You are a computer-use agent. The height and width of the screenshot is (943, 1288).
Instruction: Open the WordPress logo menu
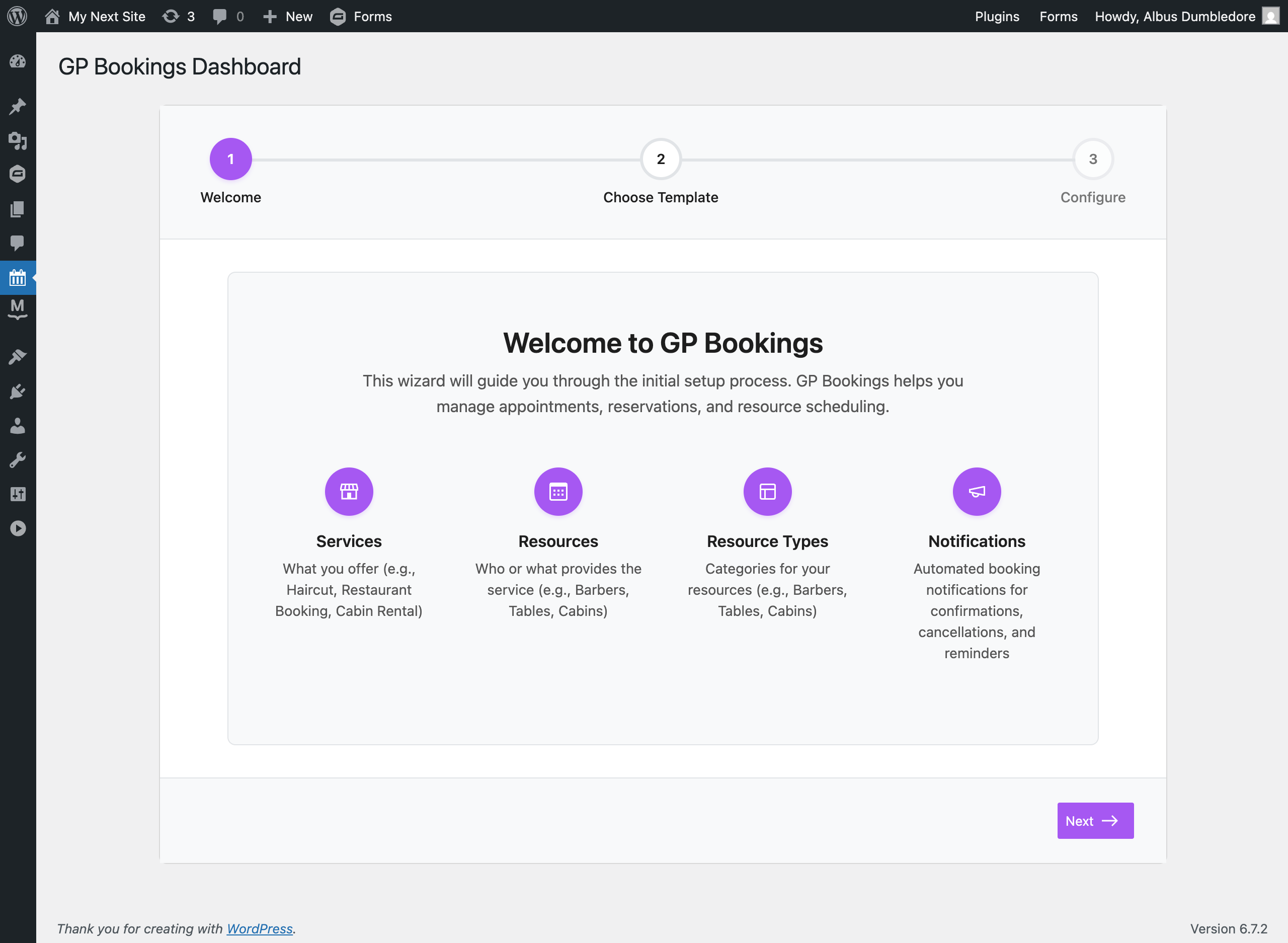pyautogui.click(x=17, y=16)
